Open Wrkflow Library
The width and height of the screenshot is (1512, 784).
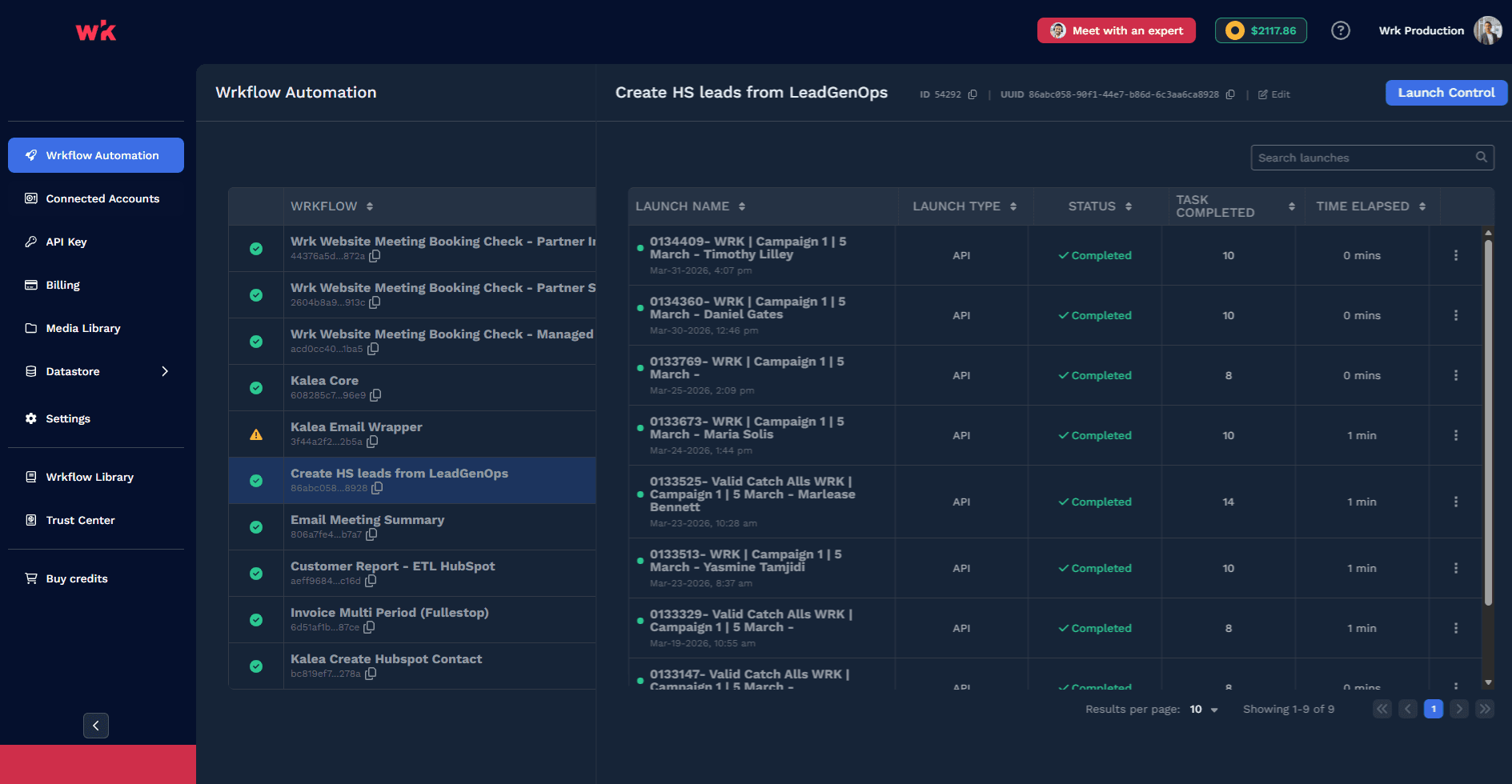(96, 477)
